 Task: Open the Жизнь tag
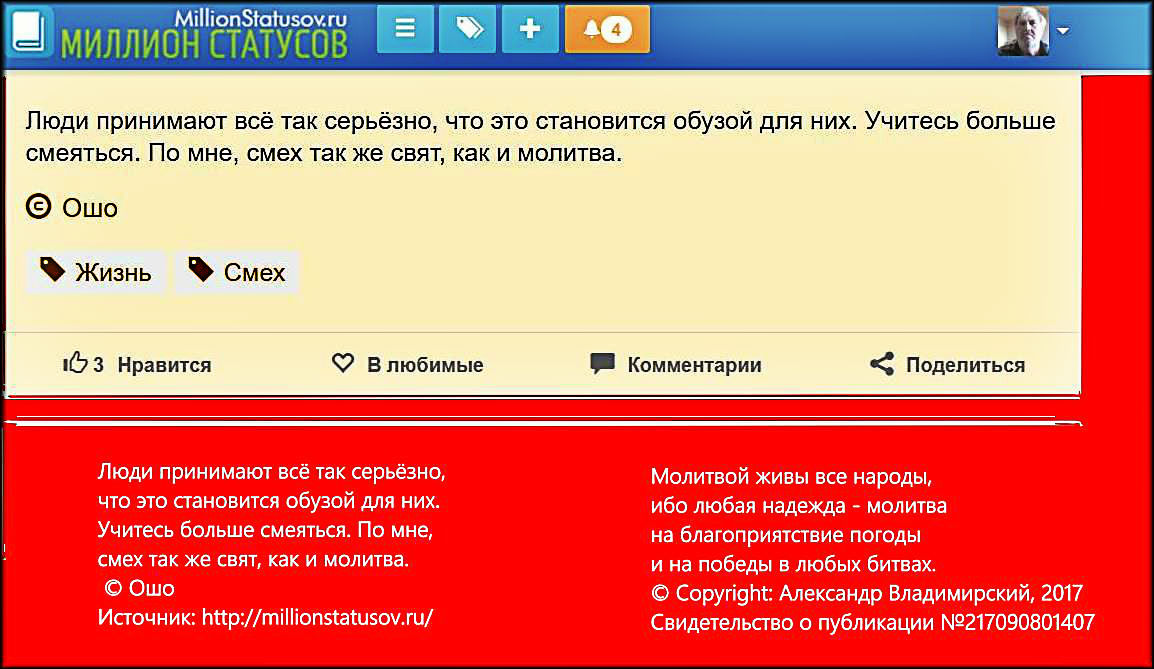click(x=96, y=272)
